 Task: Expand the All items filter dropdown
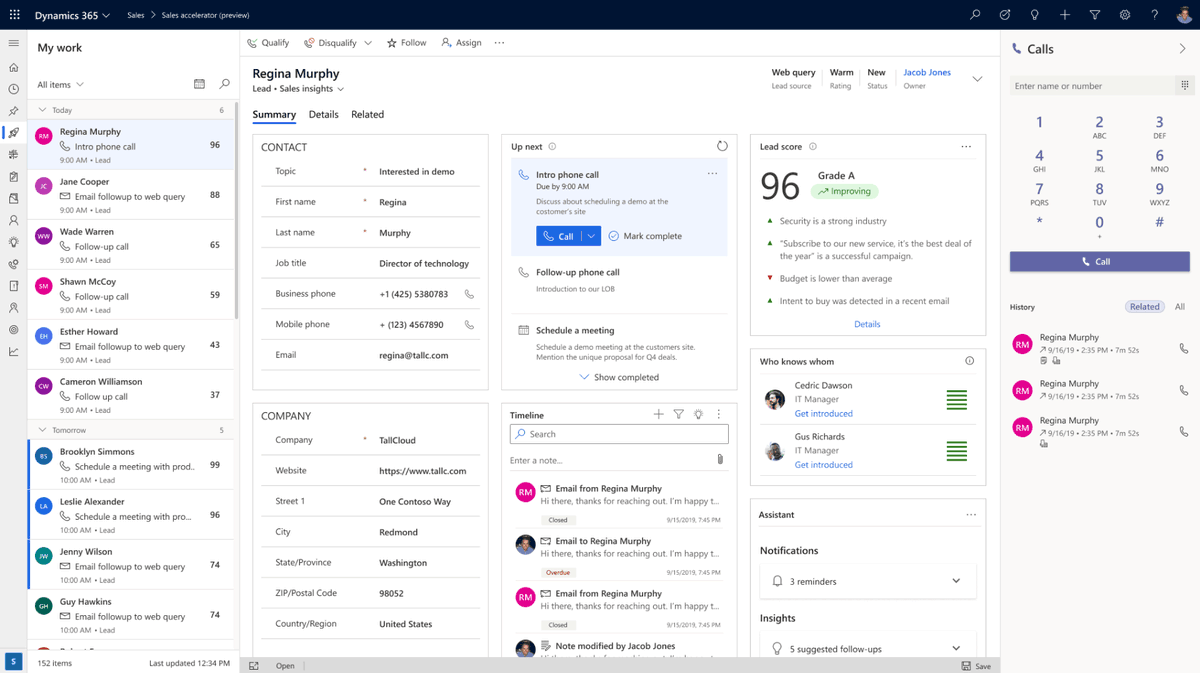(x=61, y=85)
